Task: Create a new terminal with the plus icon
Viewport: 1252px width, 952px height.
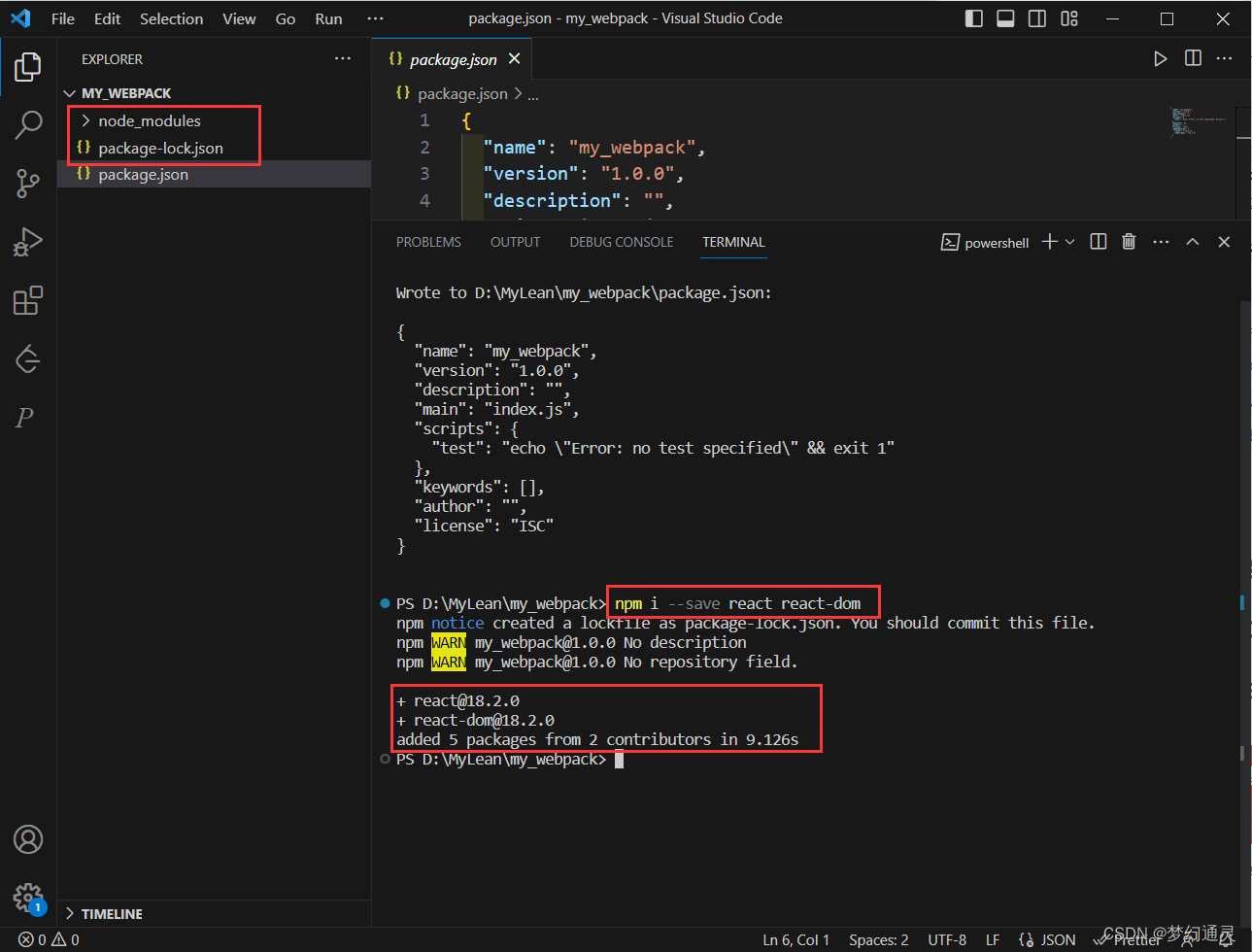Action: pos(1050,242)
